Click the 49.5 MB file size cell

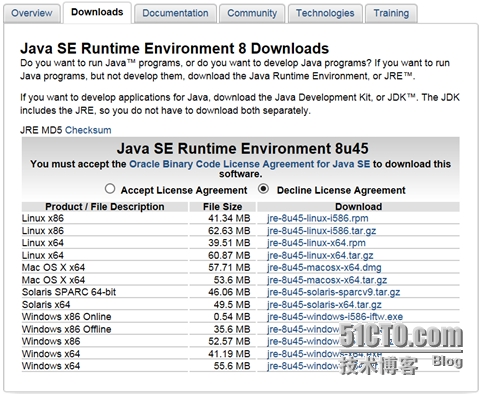point(232,305)
